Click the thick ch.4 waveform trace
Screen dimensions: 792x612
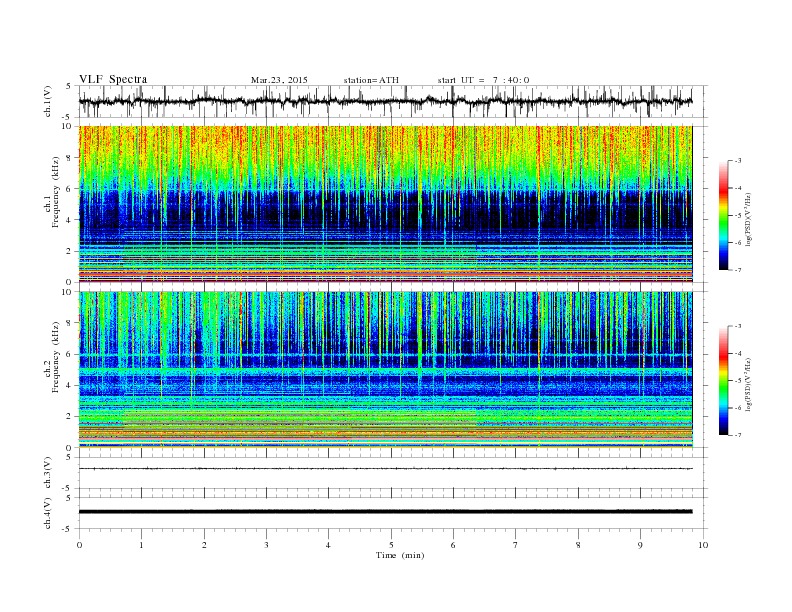[x=385, y=512]
